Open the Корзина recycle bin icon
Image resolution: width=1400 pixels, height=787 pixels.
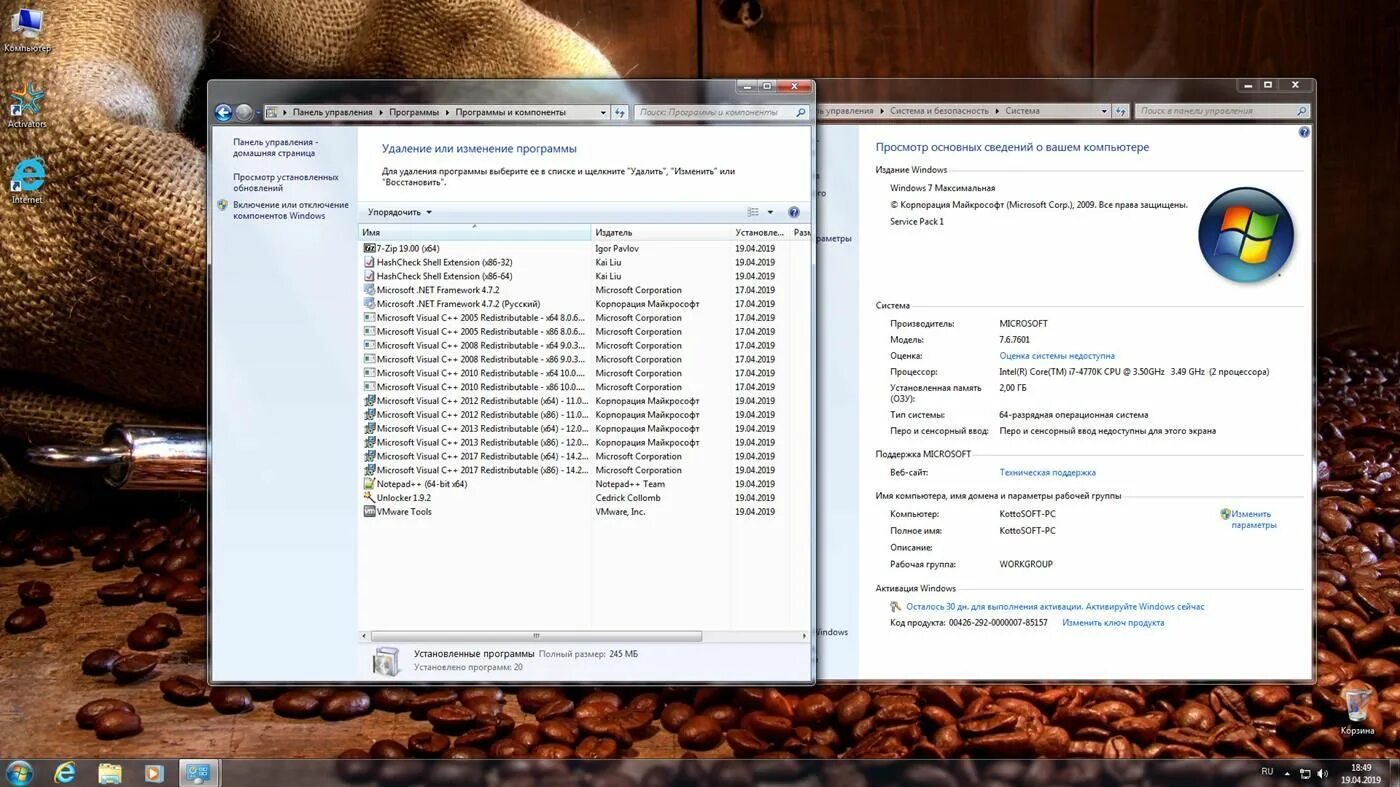1357,711
